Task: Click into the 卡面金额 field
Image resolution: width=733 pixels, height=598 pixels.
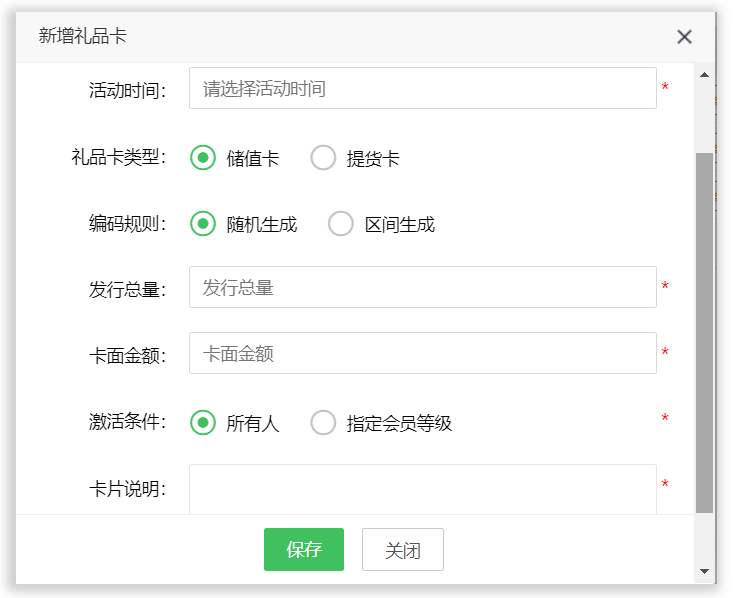Action: (x=422, y=354)
